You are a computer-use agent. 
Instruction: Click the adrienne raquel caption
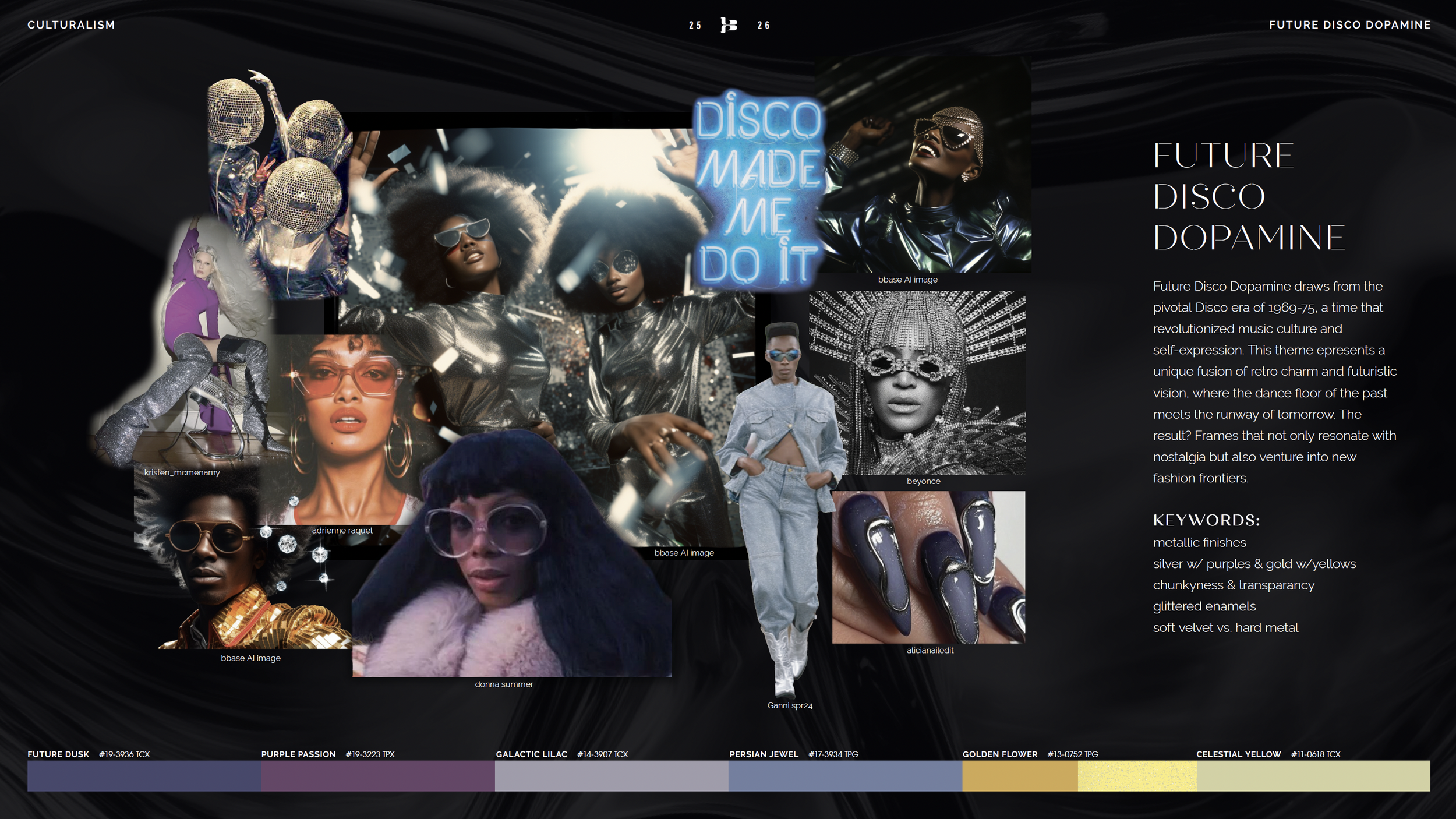coord(342,531)
